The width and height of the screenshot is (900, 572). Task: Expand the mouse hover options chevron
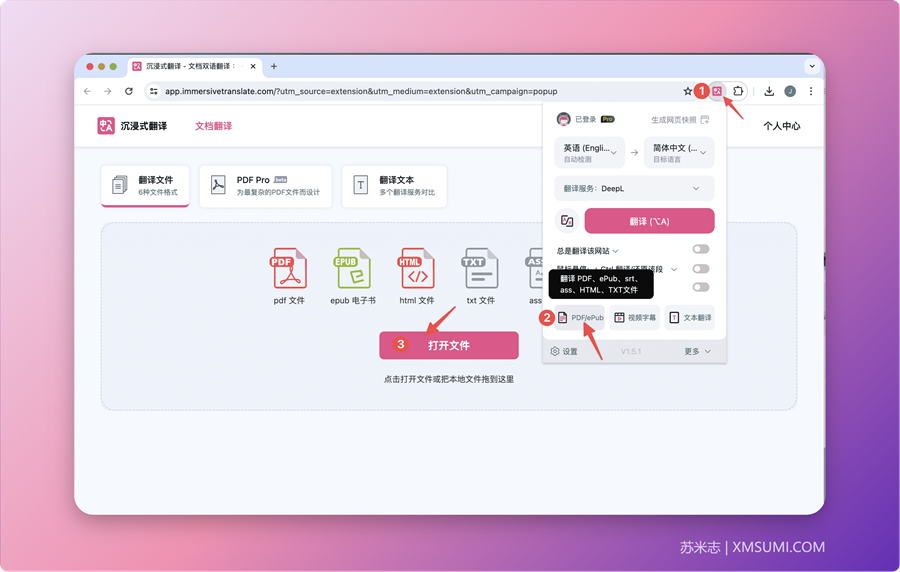[x=674, y=269]
